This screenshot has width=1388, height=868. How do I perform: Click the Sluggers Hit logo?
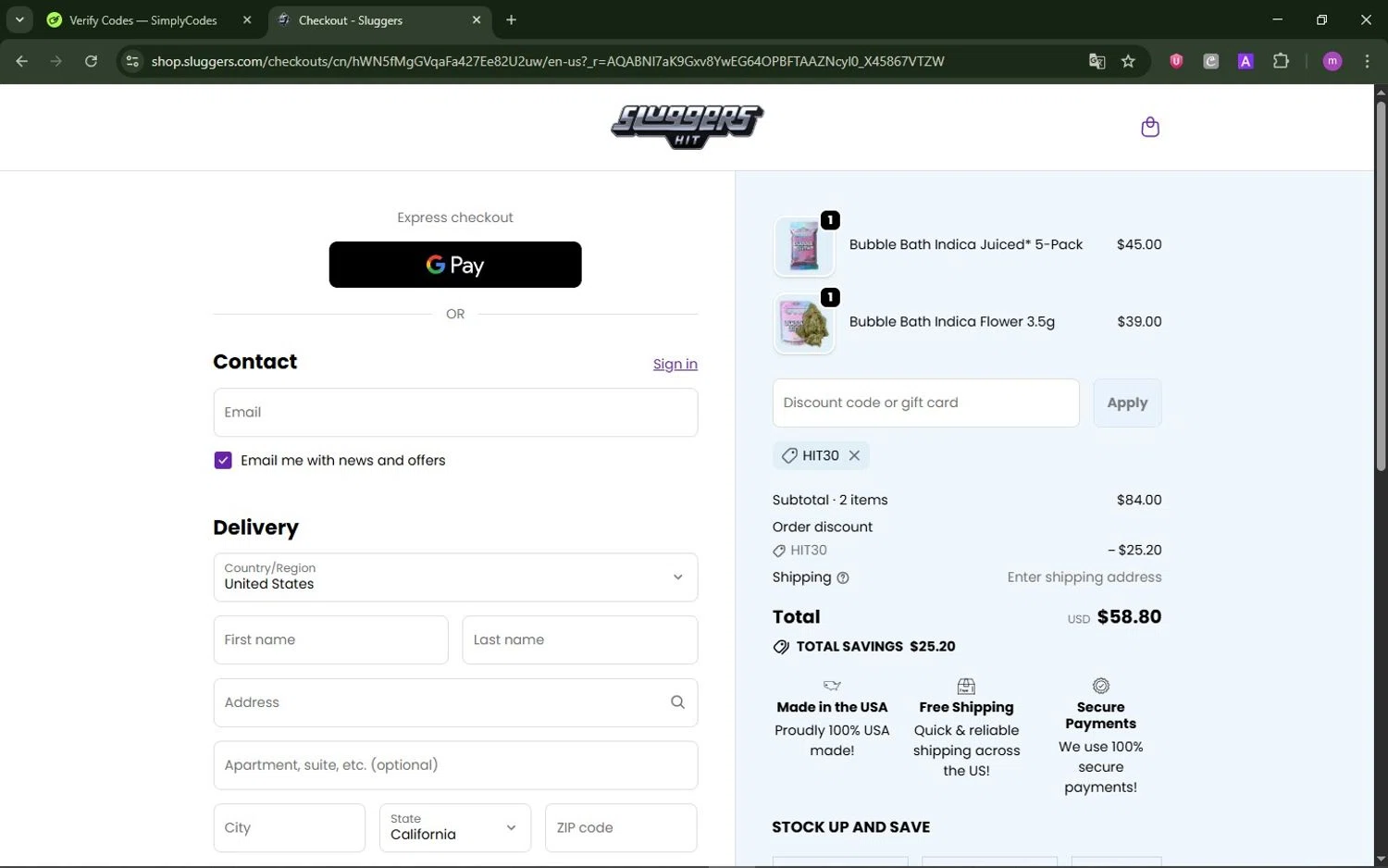688,126
